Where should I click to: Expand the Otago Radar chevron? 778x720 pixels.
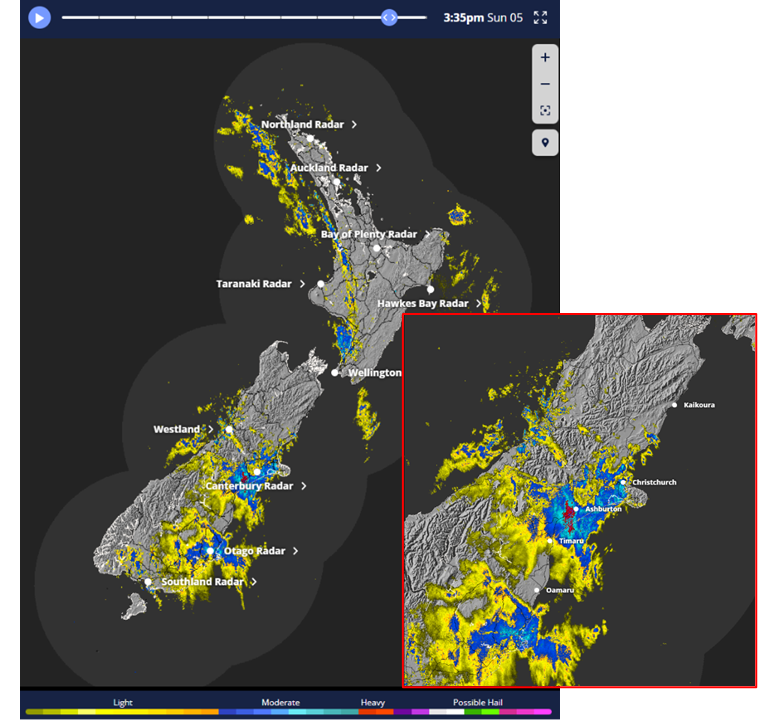tap(296, 551)
